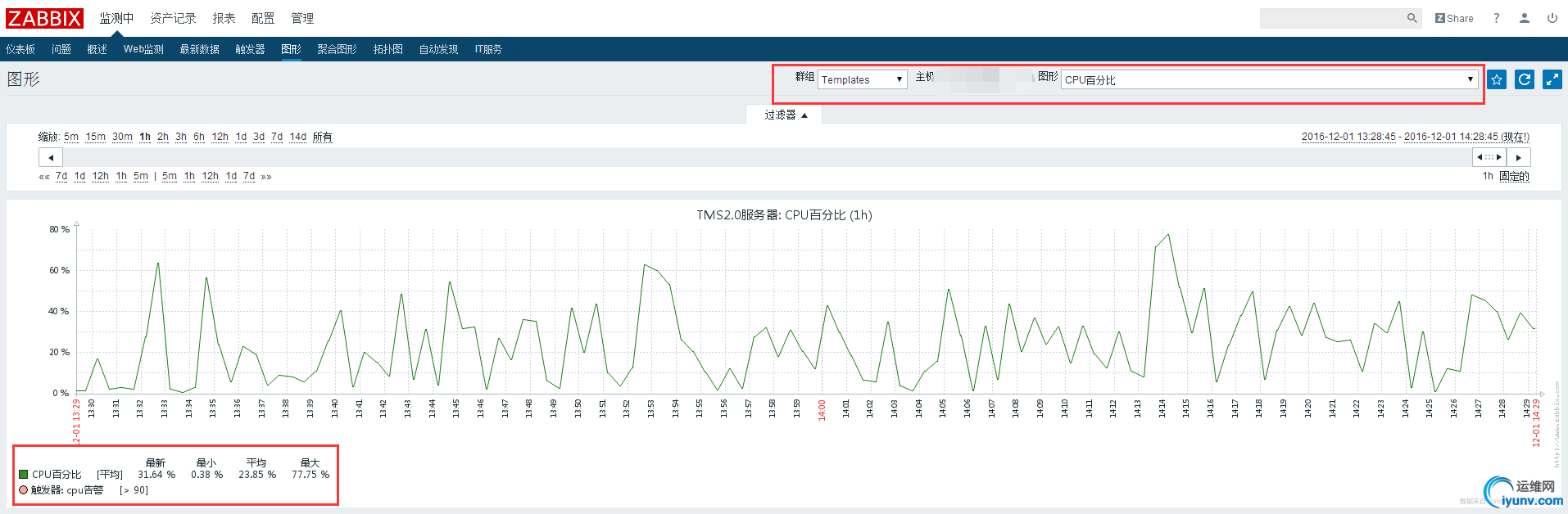The height and width of the screenshot is (514, 1568).
Task: Go to 聚合图形 submenu
Action: coord(338,49)
